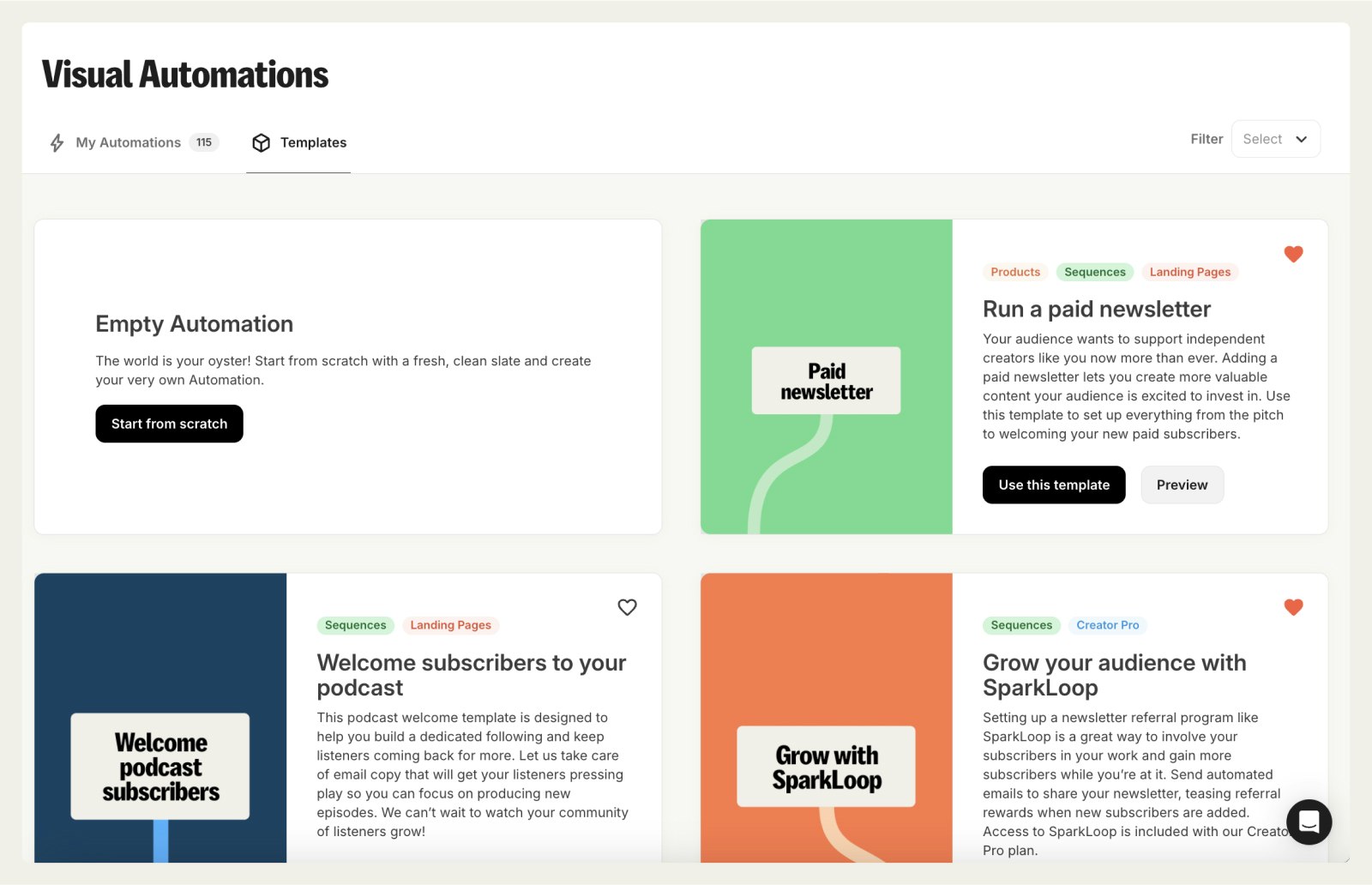Favorite the Welcome podcast subscribers template

tap(627, 607)
